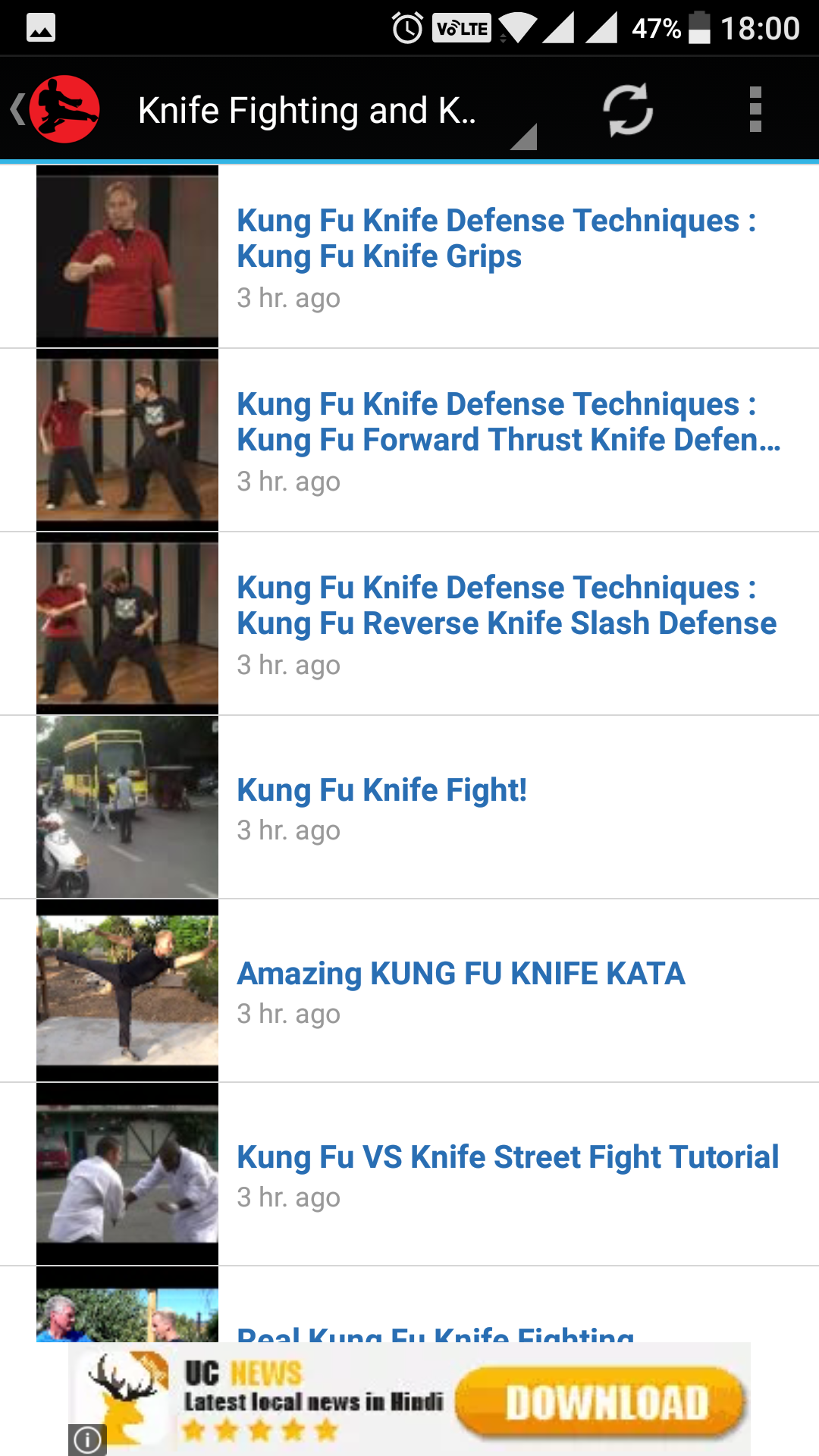Image resolution: width=819 pixels, height=1456 pixels.
Task: Tap the alarm clock status icon
Action: tap(407, 28)
